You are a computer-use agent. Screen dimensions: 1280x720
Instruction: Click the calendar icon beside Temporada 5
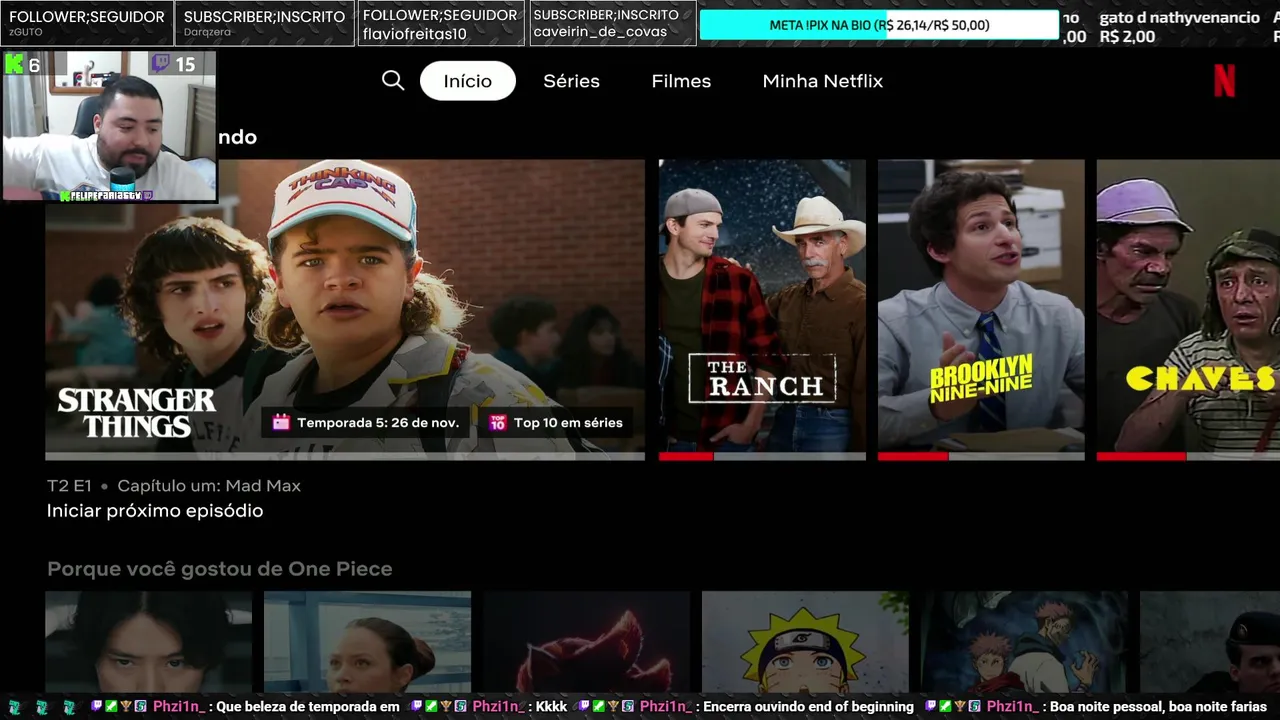click(x=281, y=422)
